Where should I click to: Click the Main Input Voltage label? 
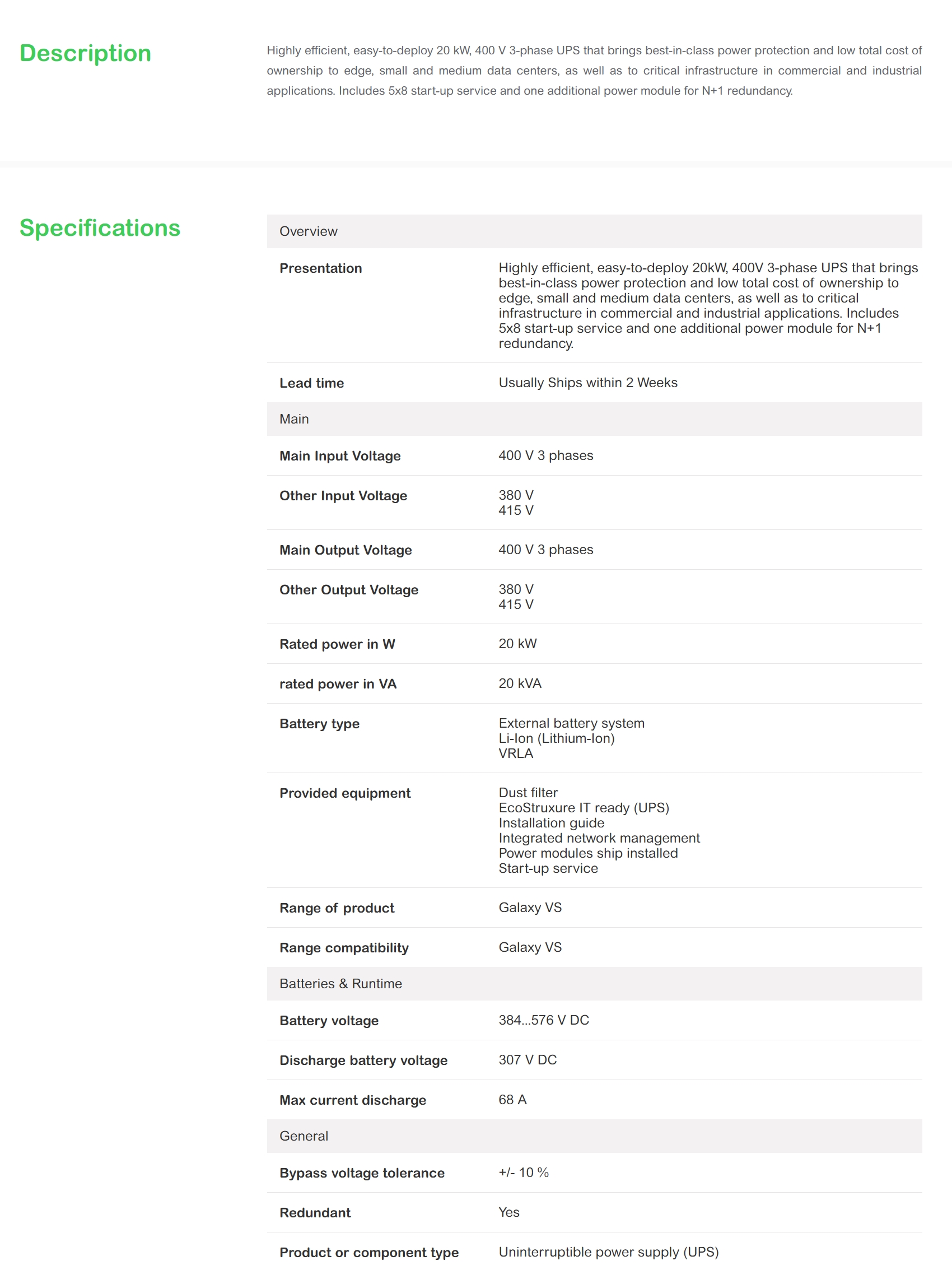pos(340,456)
